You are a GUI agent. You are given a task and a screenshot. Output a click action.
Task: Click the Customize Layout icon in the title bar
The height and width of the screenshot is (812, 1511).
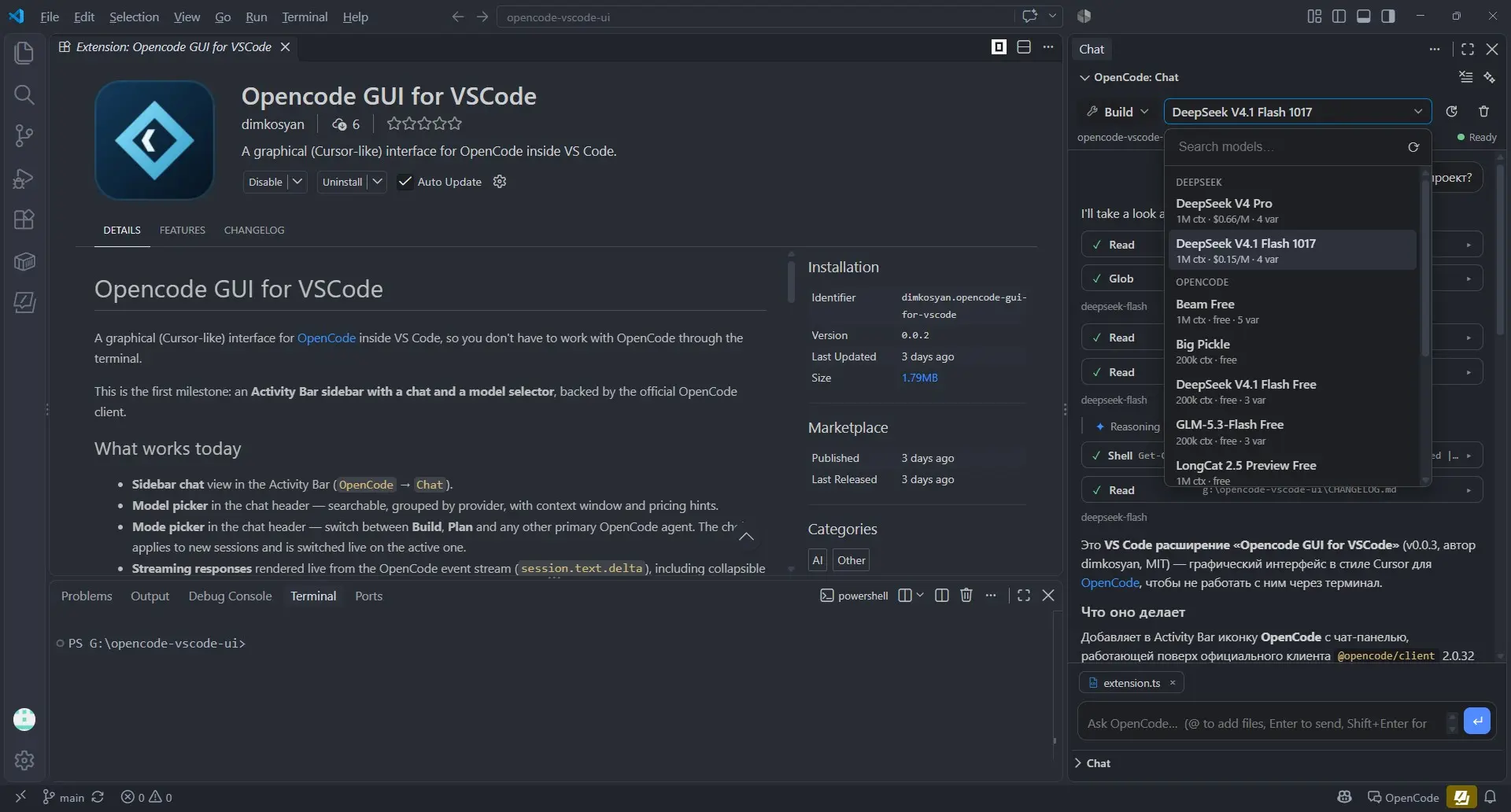click(1314, 17)
